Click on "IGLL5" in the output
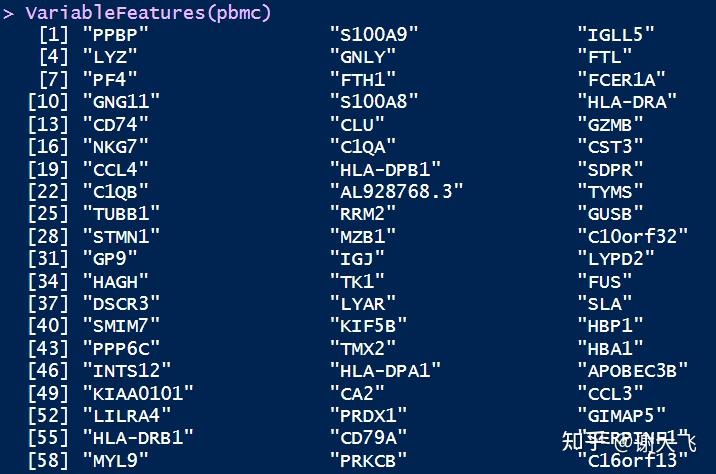Viewport: 716px width, 474px height. (x=616, y=34)
